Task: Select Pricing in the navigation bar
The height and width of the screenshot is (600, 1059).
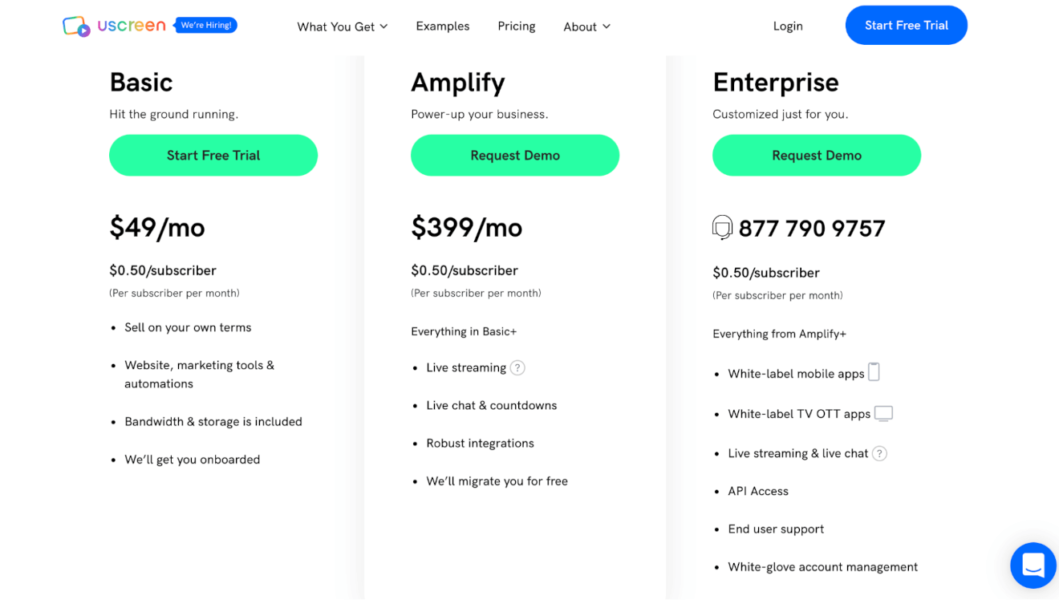Action: point(516,27)
